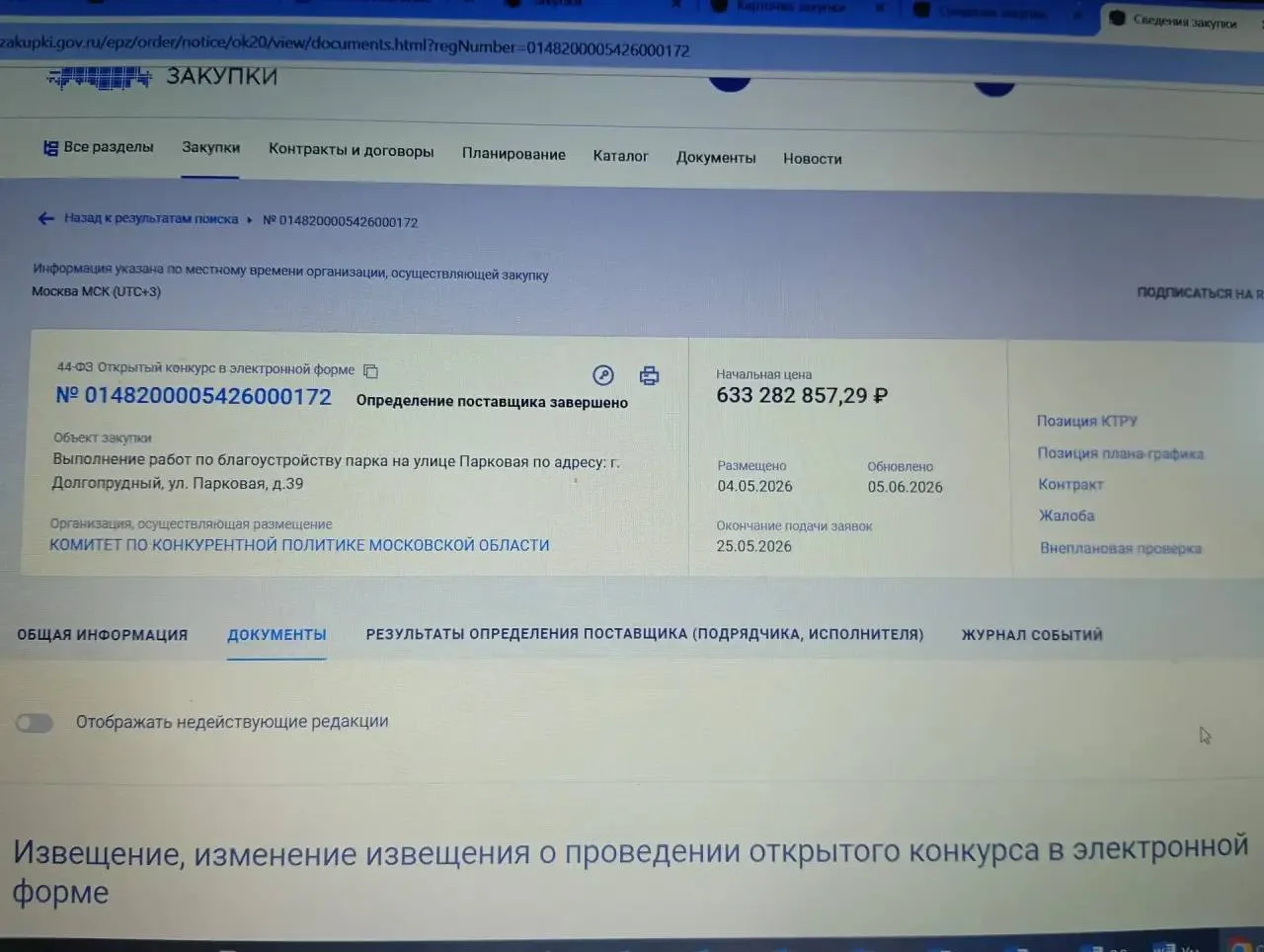Click the initial price 633 282 857,29 ₽
The height and width of the screenshot is (952, 1264).
coord(802,396)
